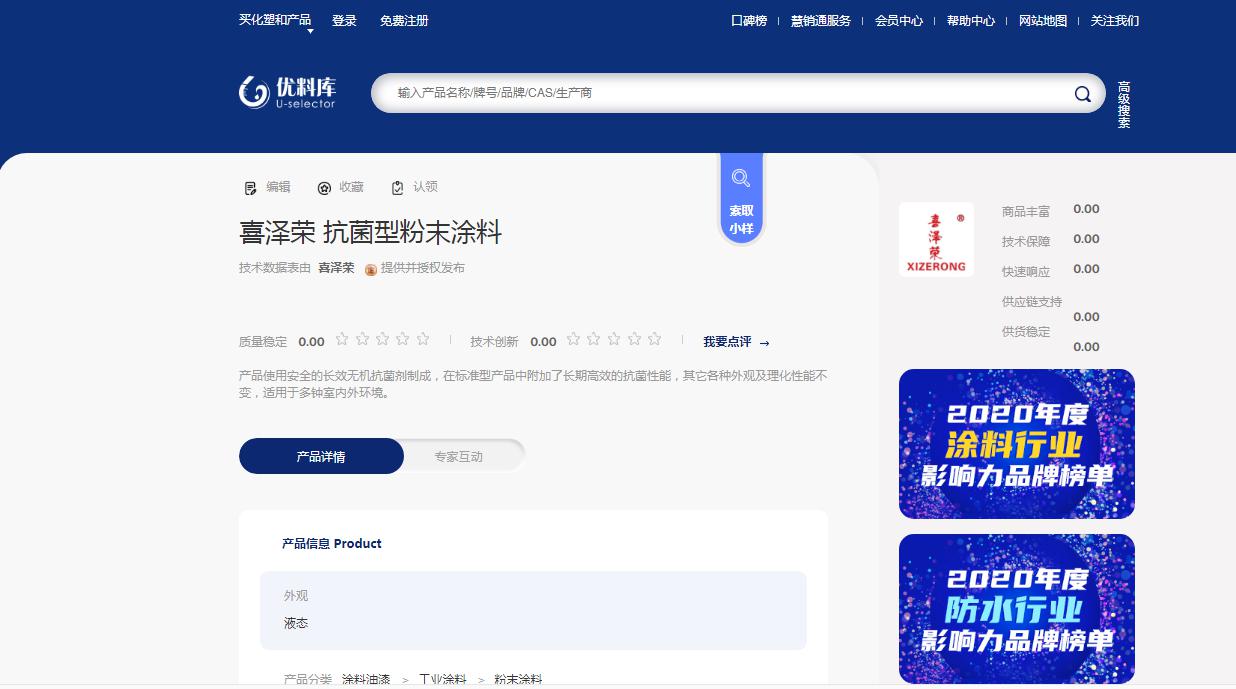Click the favorite 收藏 star icon
The image size is (1236, 689).
[324, 188]
